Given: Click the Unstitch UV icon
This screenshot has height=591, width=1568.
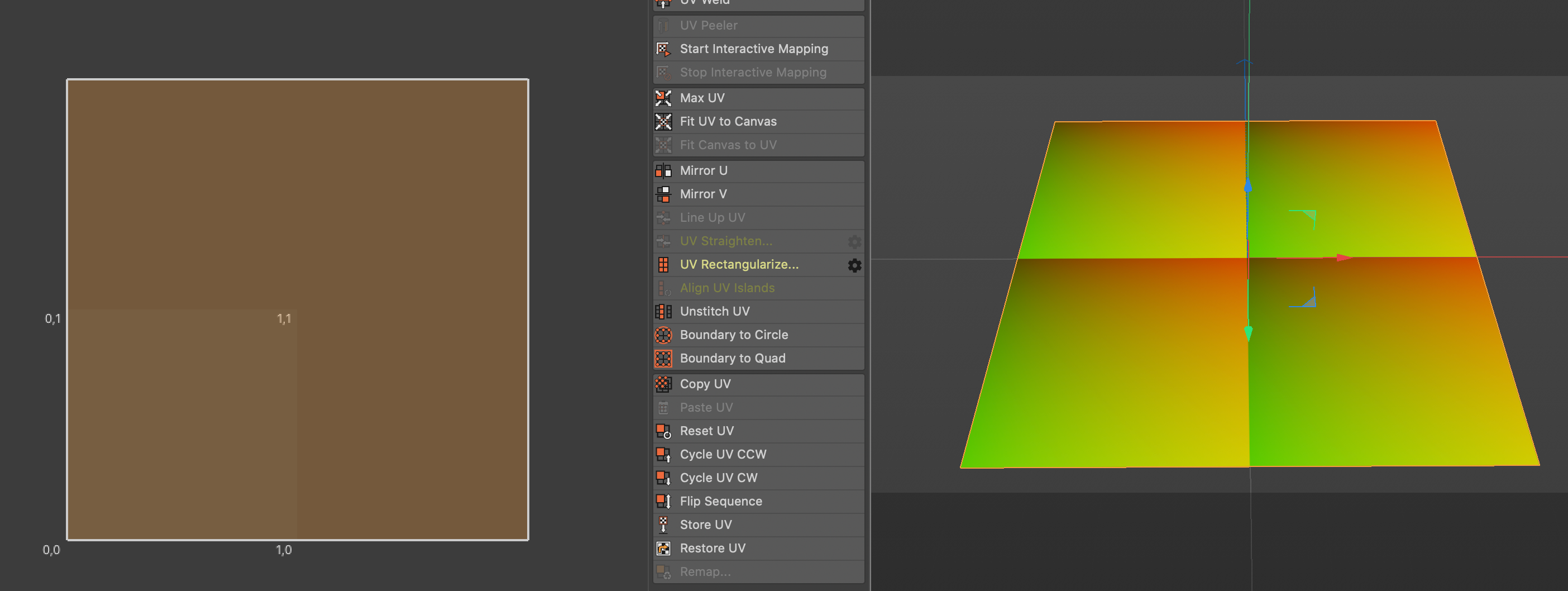Looking at the screenshot, I should (663, 312).
